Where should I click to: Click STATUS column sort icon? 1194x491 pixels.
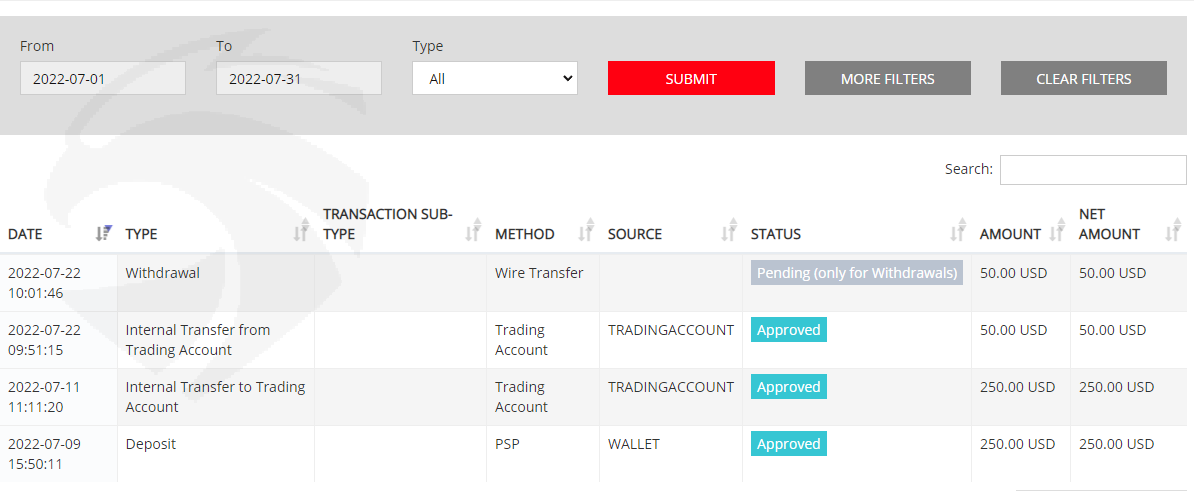[958, 229]
